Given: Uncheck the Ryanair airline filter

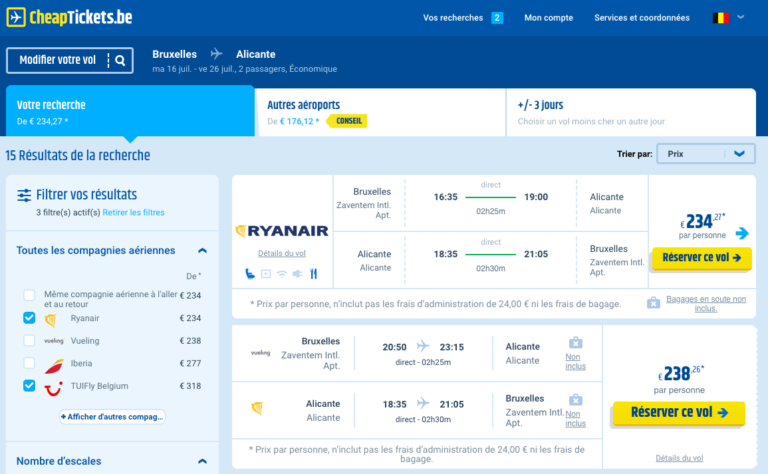Looking at the screenshot, I should 29,318.
